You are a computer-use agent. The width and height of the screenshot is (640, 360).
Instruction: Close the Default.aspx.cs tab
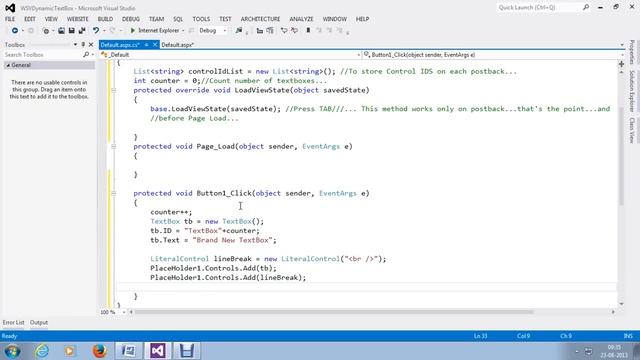155,45
